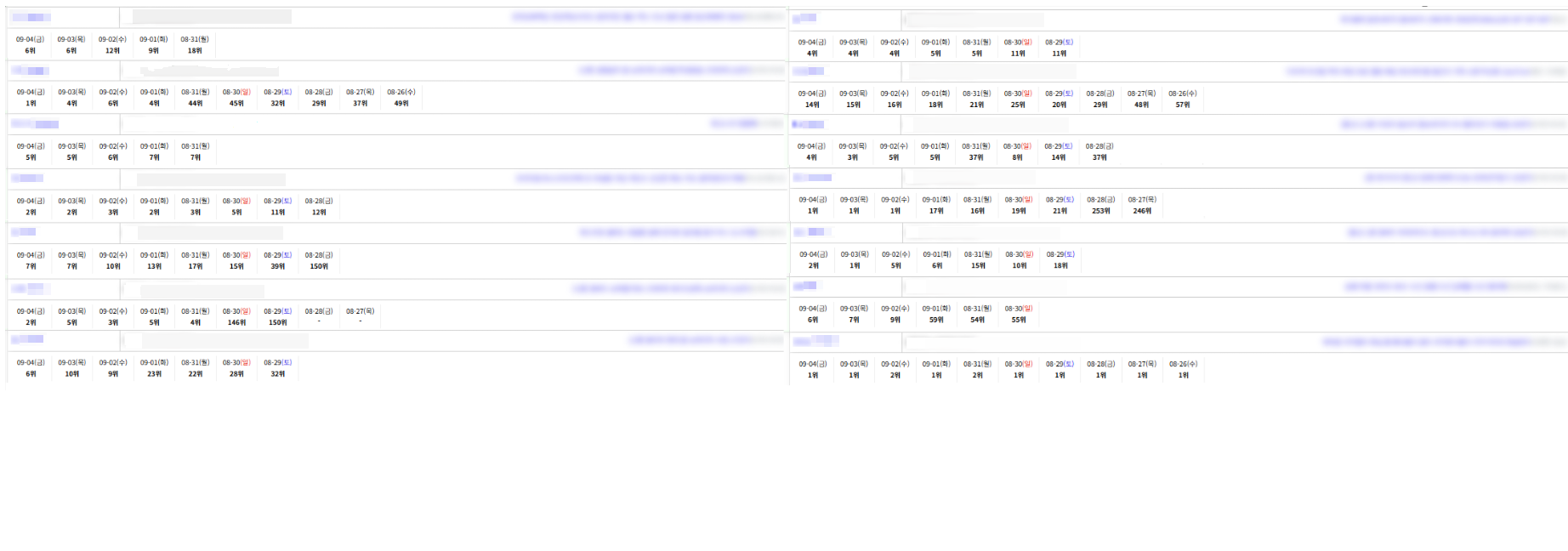Viewport: 1568px width, 551px height.
Task: Click the 49위 rank cell
Action: [x=401, y=104]
